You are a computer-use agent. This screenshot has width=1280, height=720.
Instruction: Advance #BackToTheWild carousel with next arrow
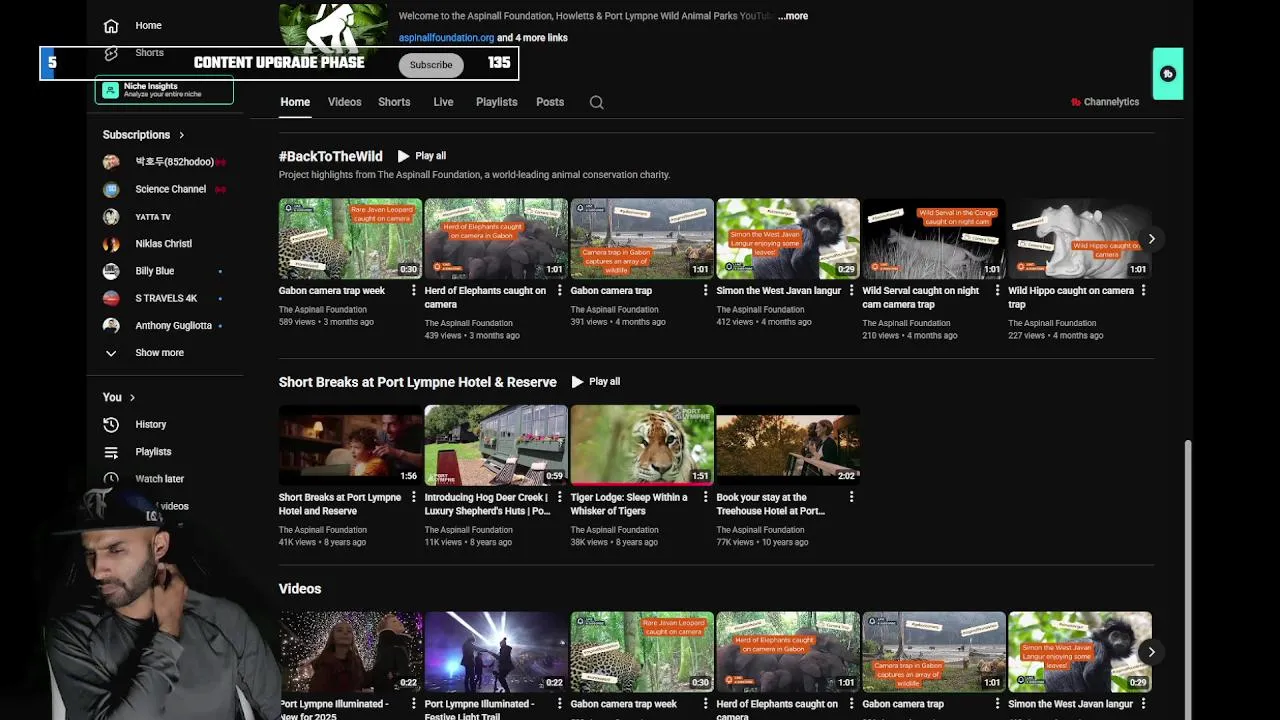click(1151, 239)
